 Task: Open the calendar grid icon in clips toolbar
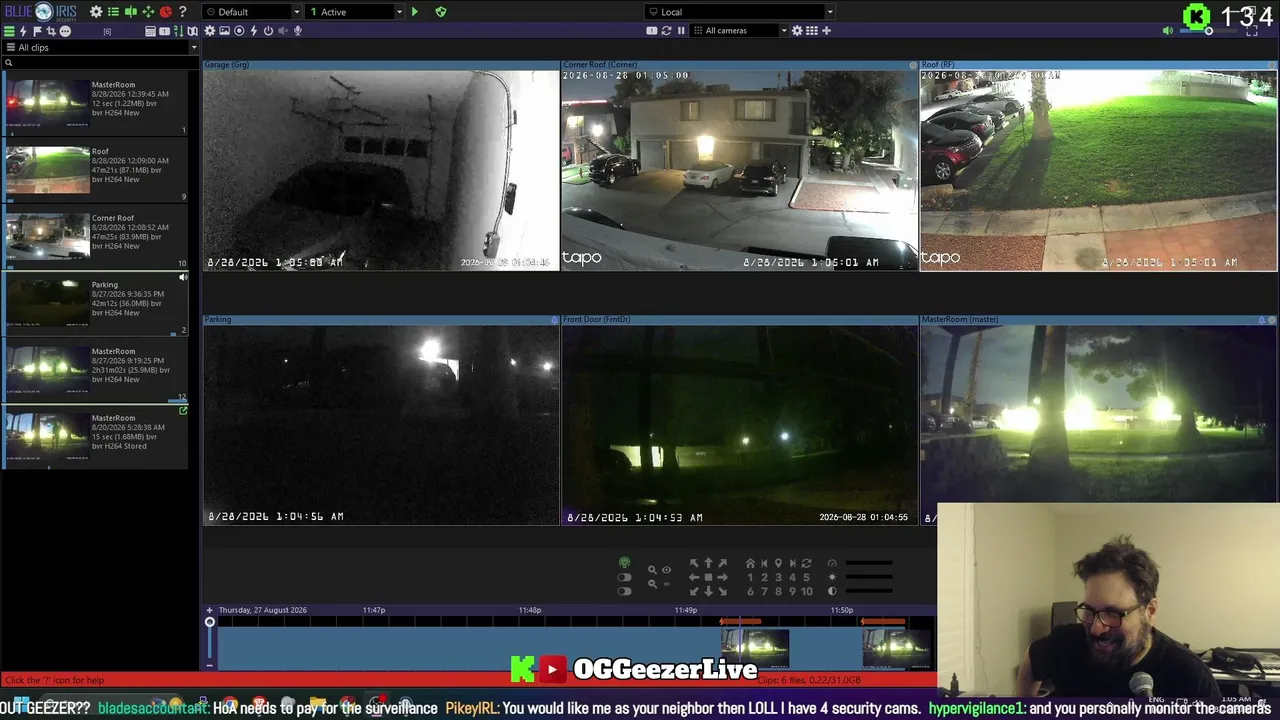click(150, 31)
